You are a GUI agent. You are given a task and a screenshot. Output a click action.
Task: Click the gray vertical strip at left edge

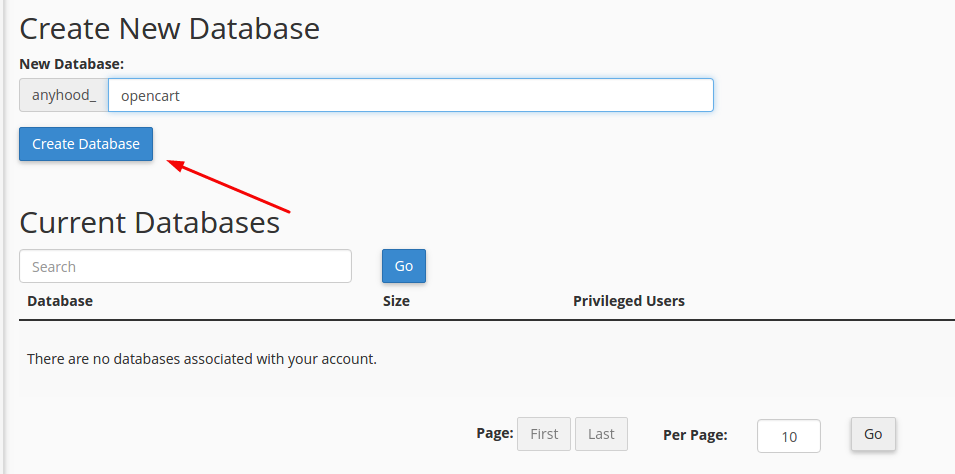point(2,237)
